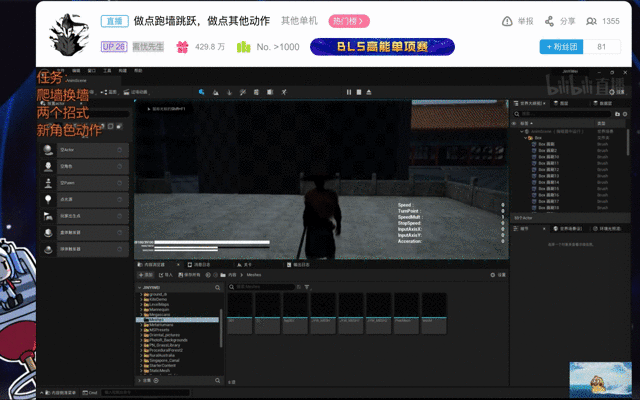
Task: Click the Meshes breadcrumb in Content Browser path
Action: coord(254,275)
